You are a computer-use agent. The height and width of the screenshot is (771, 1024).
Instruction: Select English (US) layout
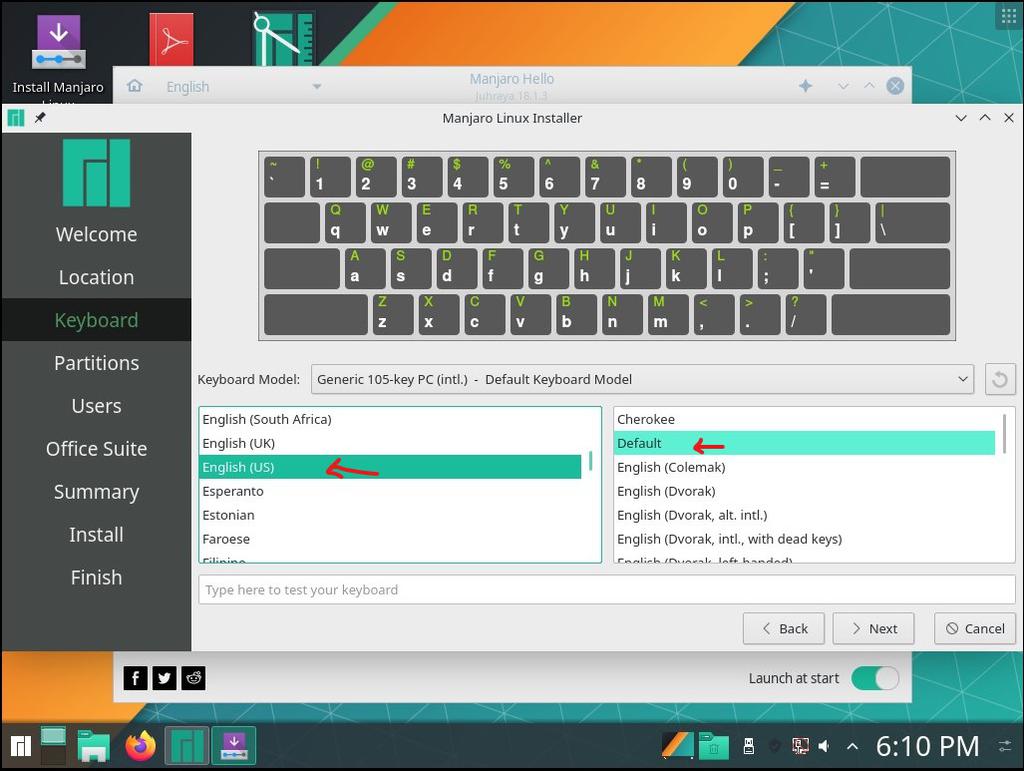[x=390, y=467]
